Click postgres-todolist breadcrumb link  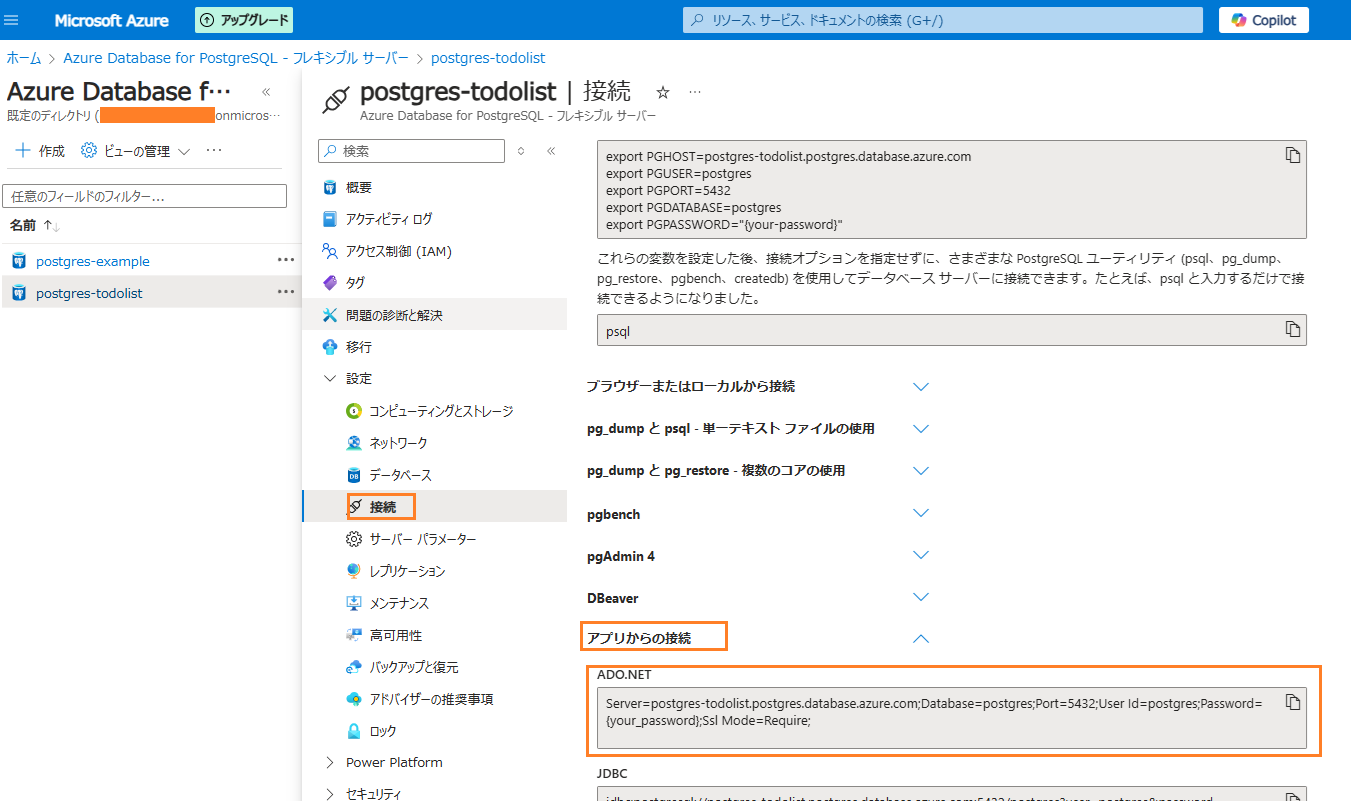click(x=488, y=58)
